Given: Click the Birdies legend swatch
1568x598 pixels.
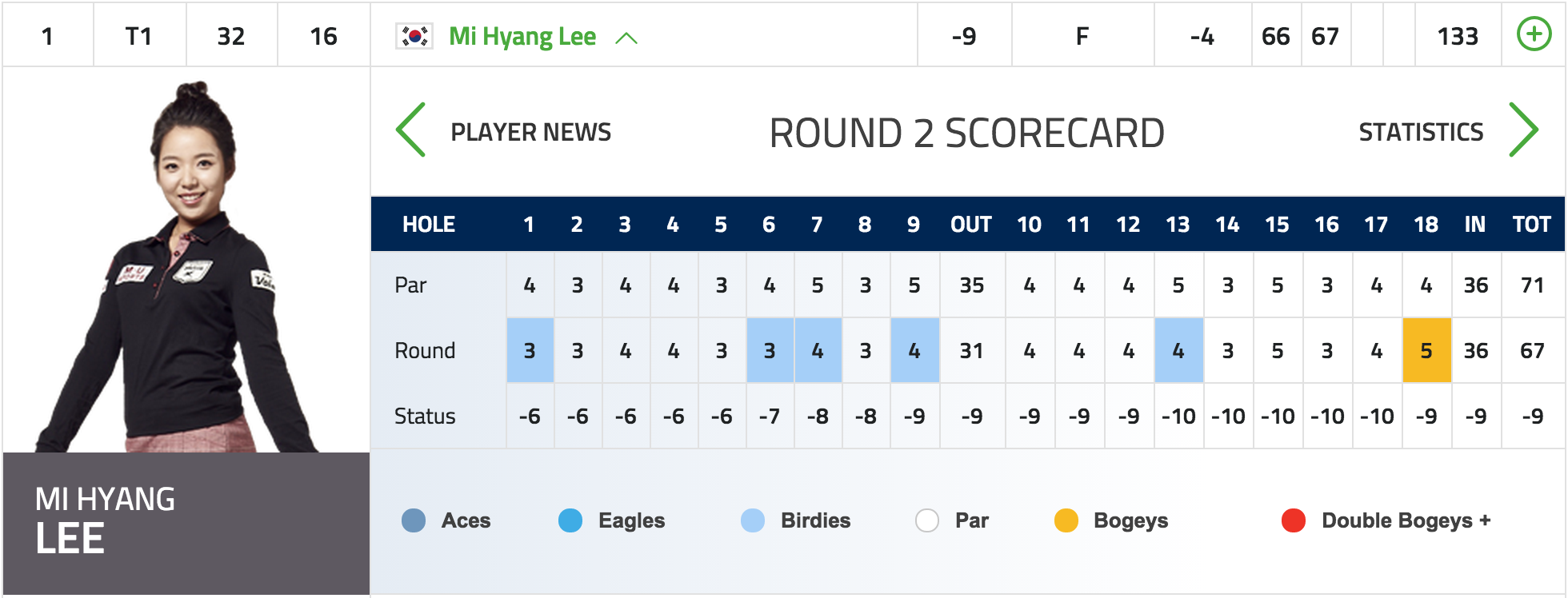Looking at the screenshot, I should 753,520.
